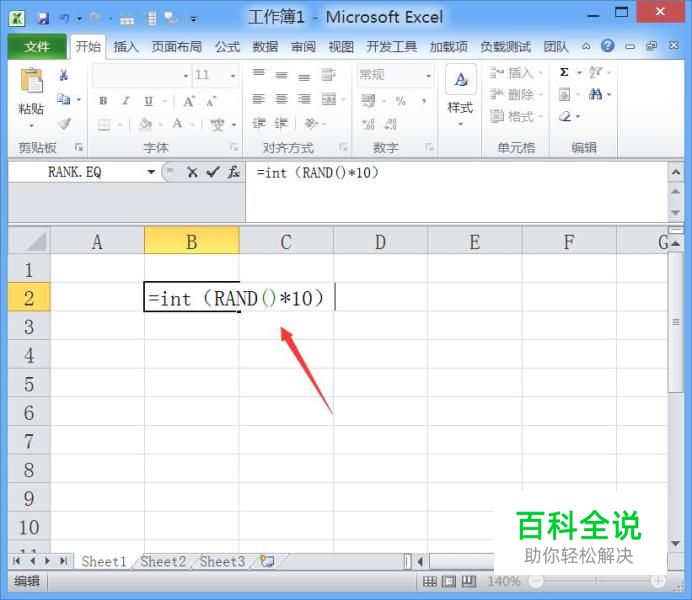The width and height of the screenshot is (692, 600).
Task: Open the 样式 styles gallery
Action: coord(460,95)
